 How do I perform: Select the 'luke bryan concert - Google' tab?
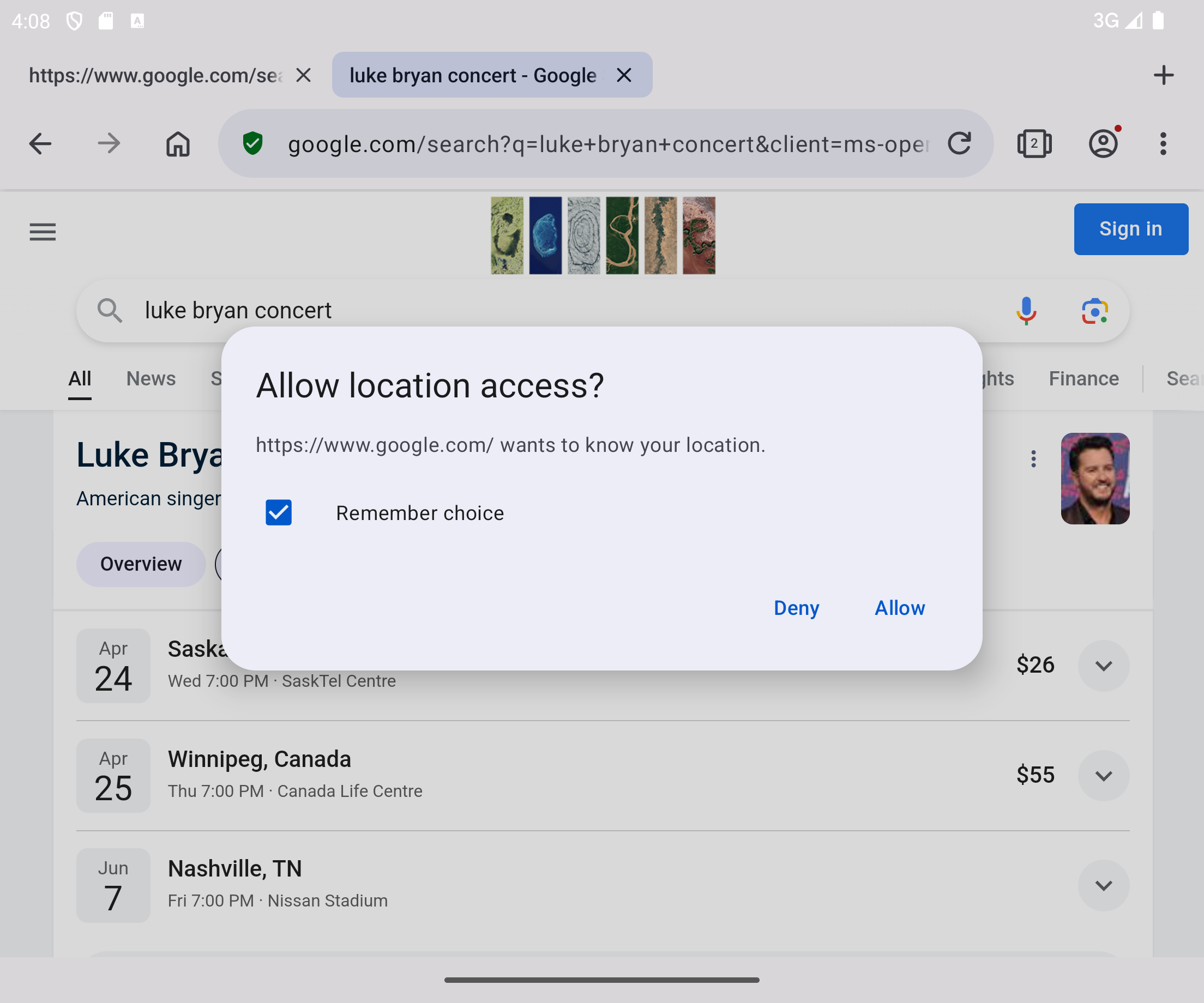click(x=473, y=75)
